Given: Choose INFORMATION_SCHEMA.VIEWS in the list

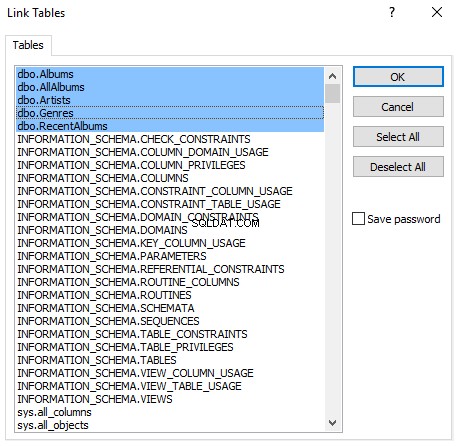Looking at the screenshot, I should pyautogui.click(x=170, y=399).
